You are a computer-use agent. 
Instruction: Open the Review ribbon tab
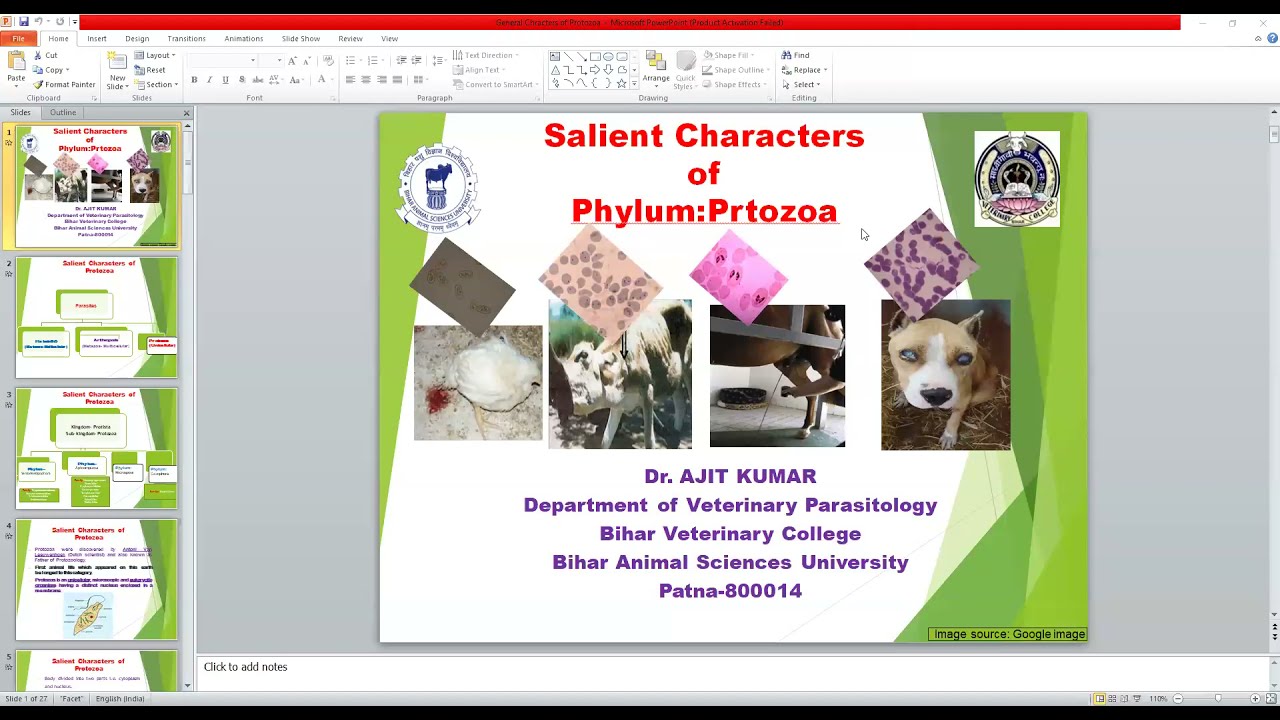tap(350, 38)
